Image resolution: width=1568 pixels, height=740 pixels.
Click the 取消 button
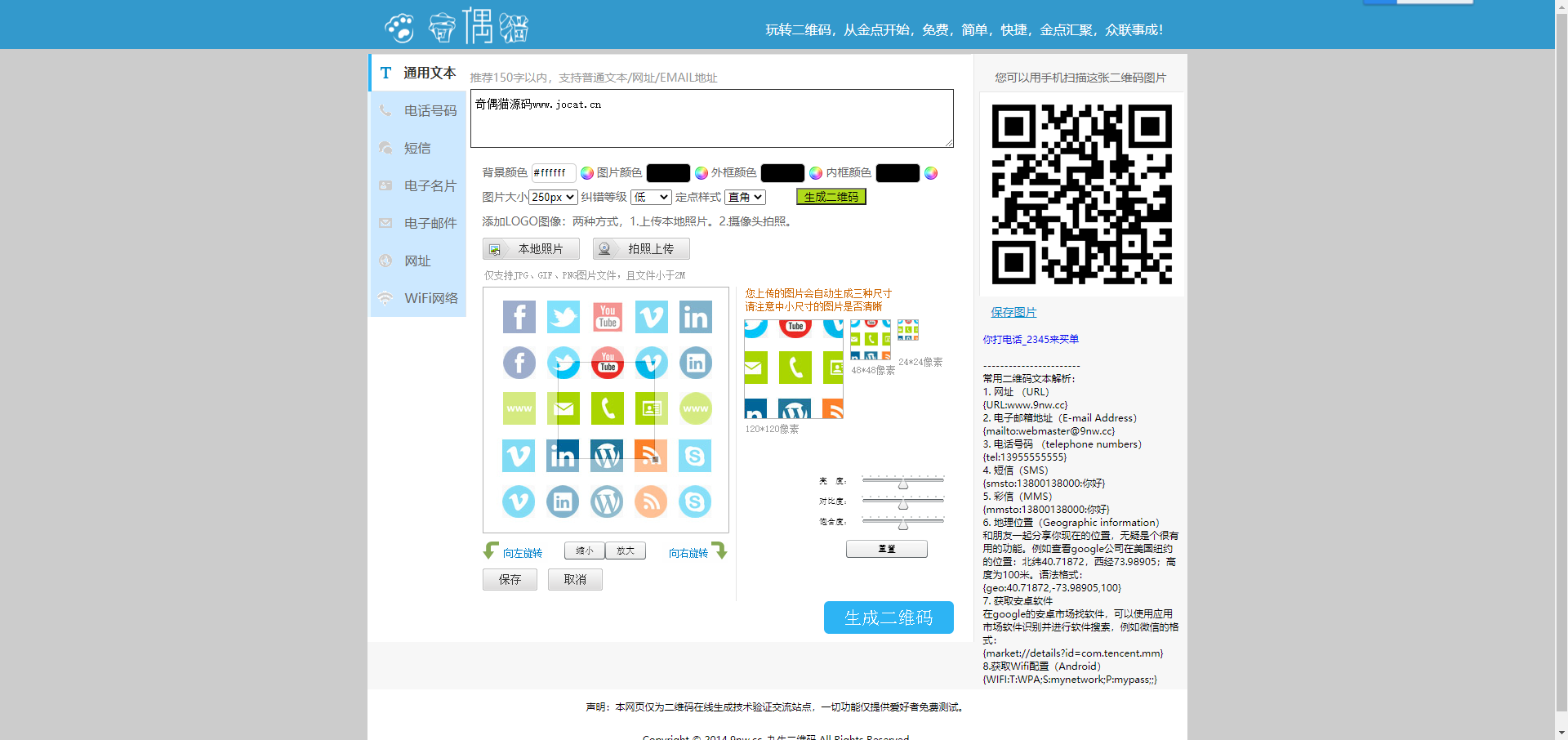[575, 579]
